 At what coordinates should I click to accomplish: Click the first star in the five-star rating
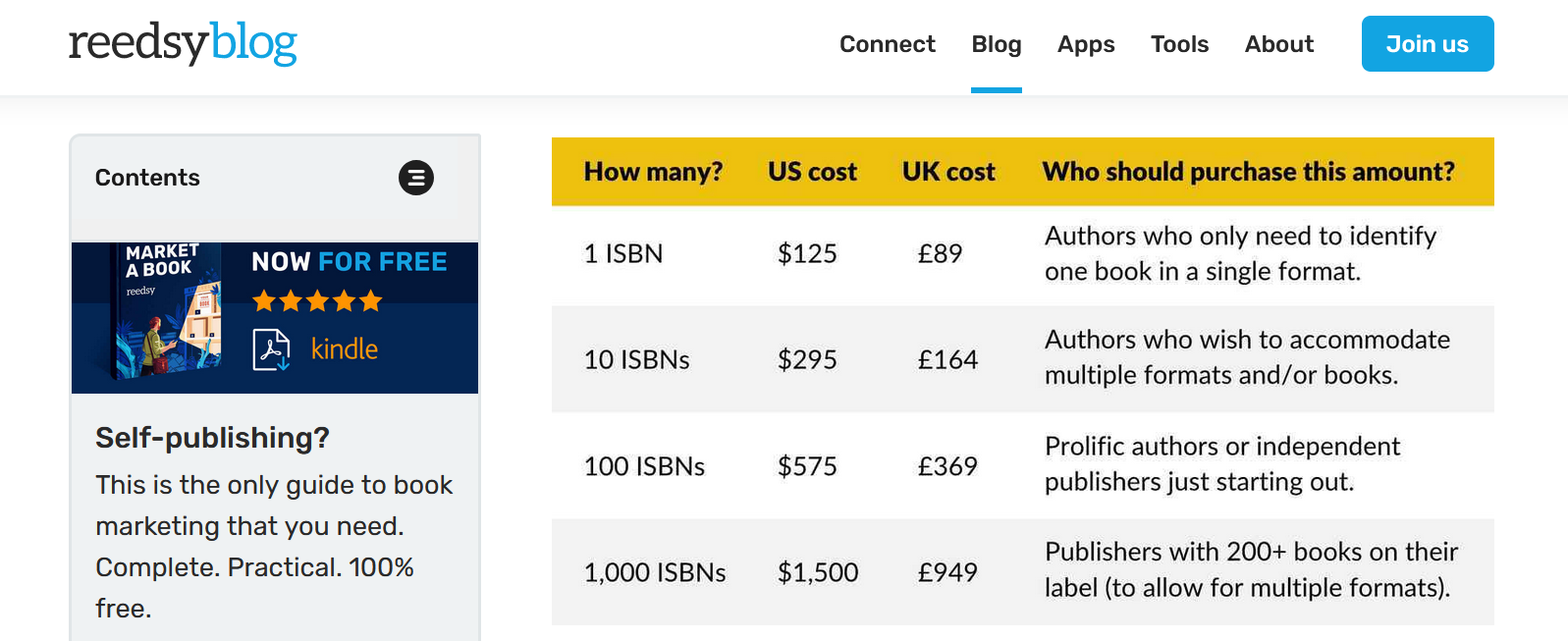click(263, 301)
